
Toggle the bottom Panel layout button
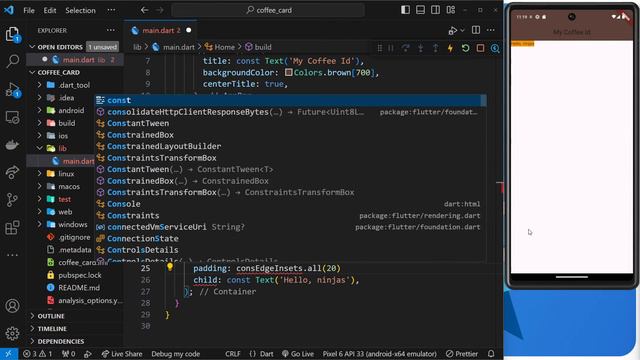pos(420,10)
